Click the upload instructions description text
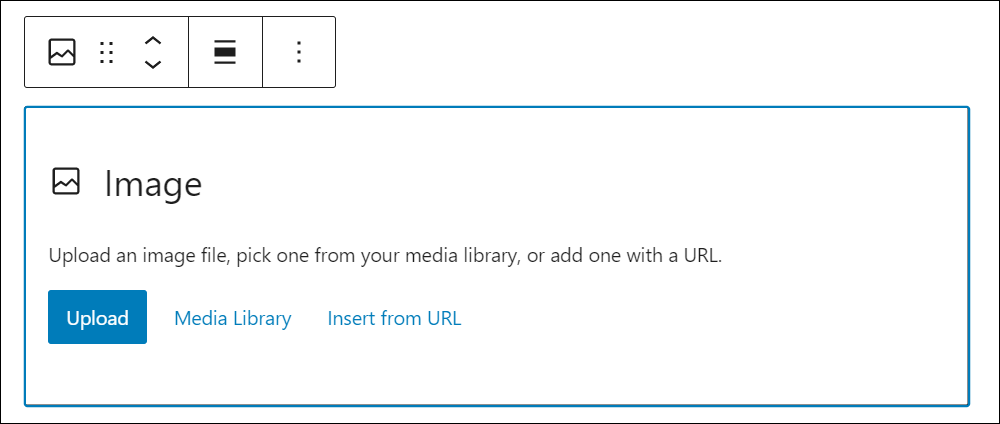The height and width of the screenshot is (424, 1000). pos(385,257)
